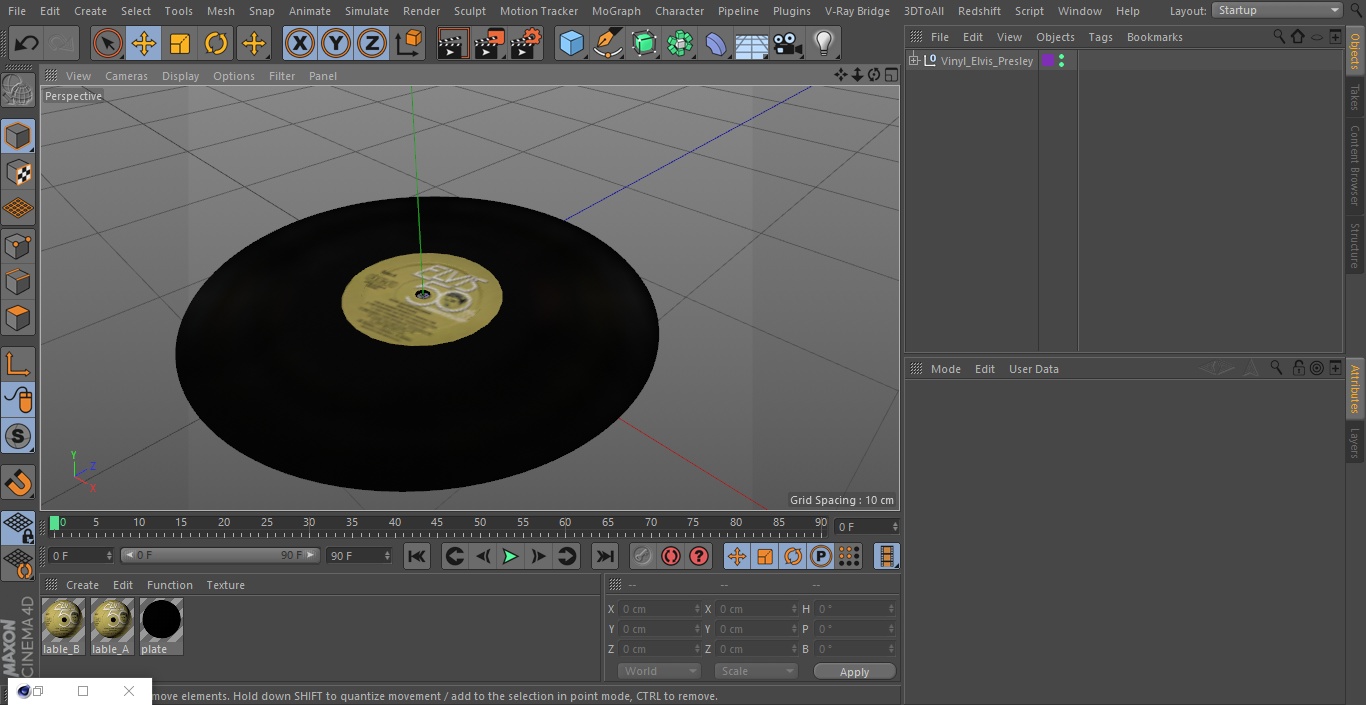Toggle the coordinate system icon
Screen dimensions: 1366x705
pyautogui.click(x=409, y=44)
